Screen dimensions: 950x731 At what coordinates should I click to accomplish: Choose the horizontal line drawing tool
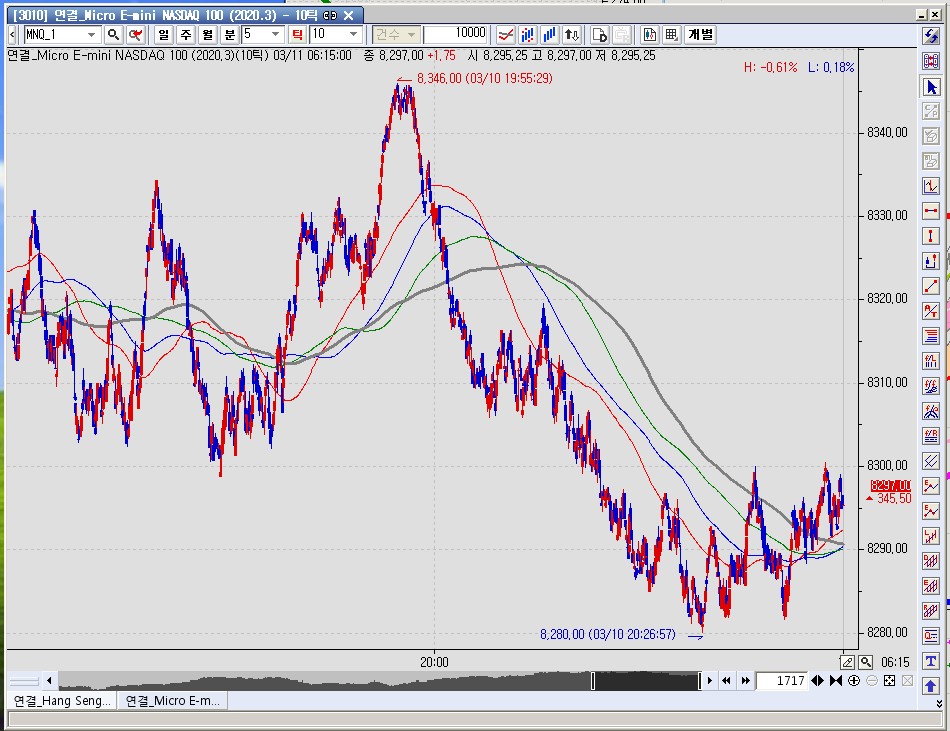(931, 211)
